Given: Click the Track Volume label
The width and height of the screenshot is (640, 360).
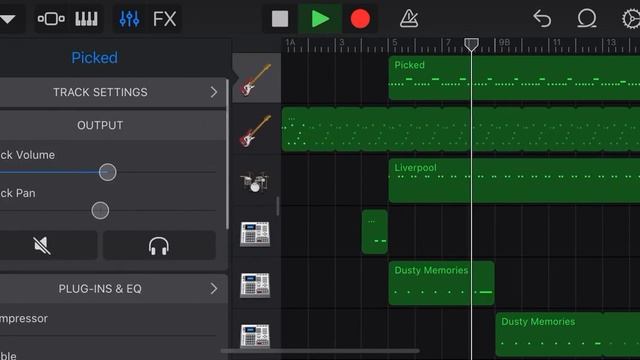Looking at the screenshot, I should tap(27, 155).
